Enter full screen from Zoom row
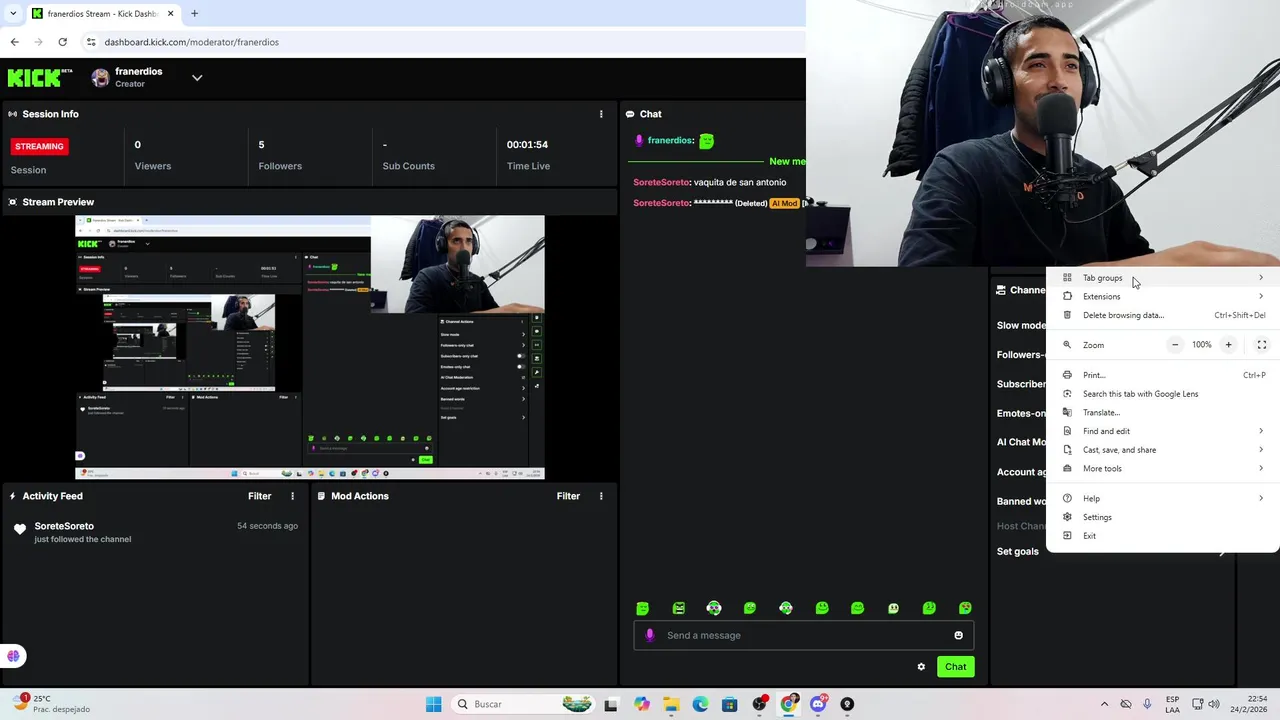Screen dimensions: 1280x720 coord(1262,345)
